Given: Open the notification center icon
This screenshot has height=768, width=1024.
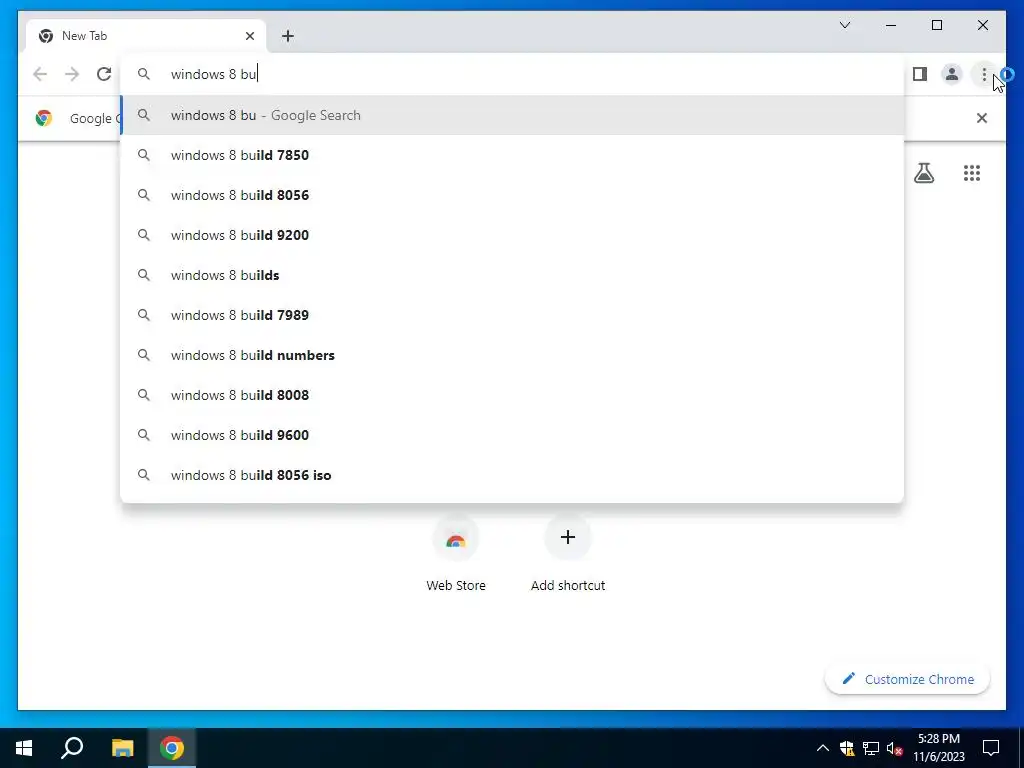Looking at the screenshot, I should 991,748.
